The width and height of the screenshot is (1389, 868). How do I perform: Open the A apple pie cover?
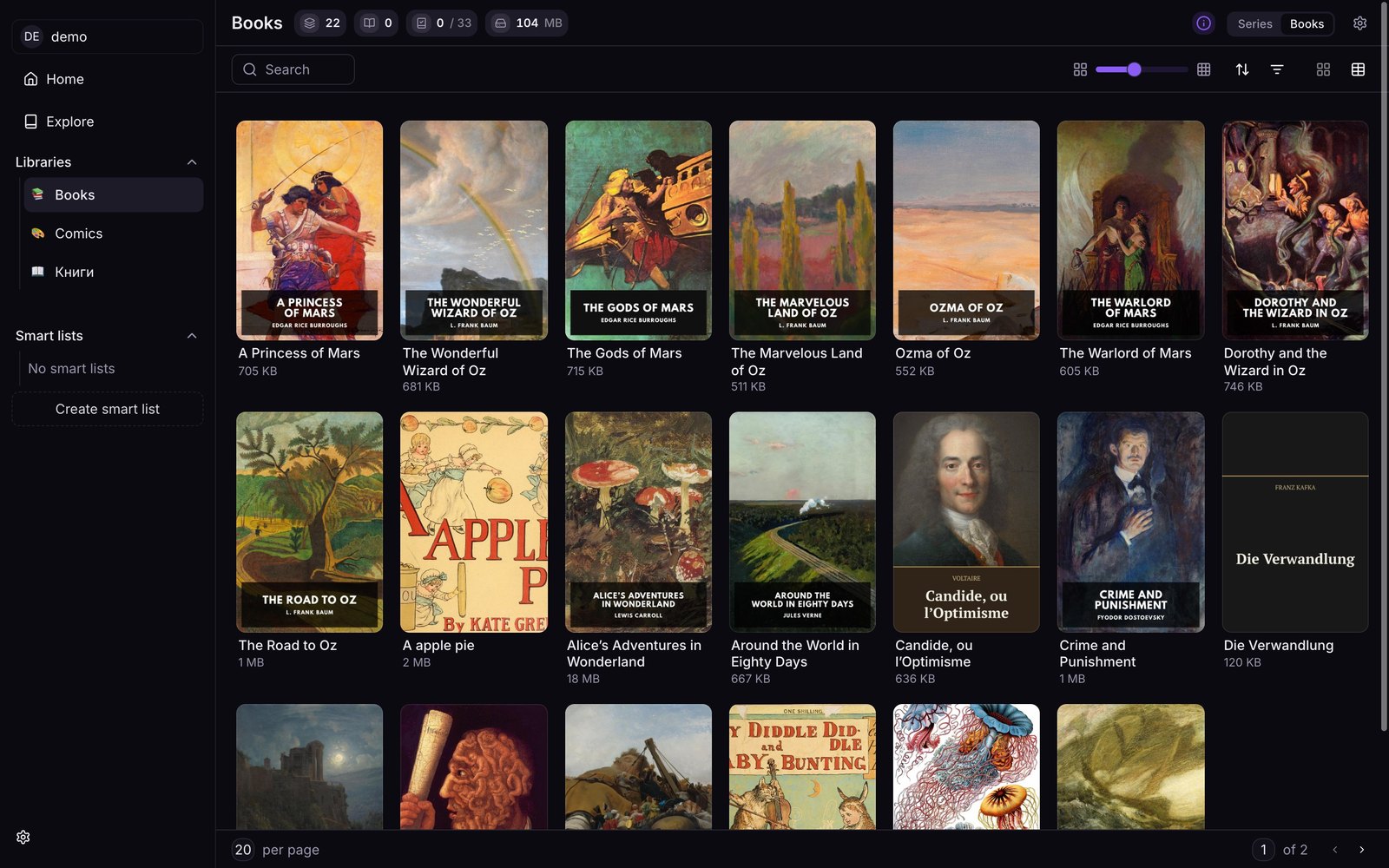pyautogui.click(x=474, y=522)
